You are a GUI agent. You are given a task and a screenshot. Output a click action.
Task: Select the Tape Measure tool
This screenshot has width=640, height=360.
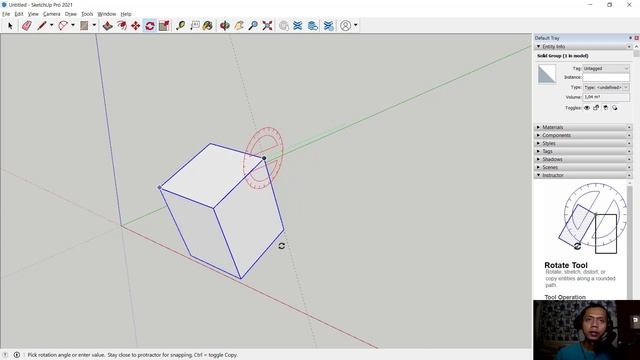(x=180, y=26)
